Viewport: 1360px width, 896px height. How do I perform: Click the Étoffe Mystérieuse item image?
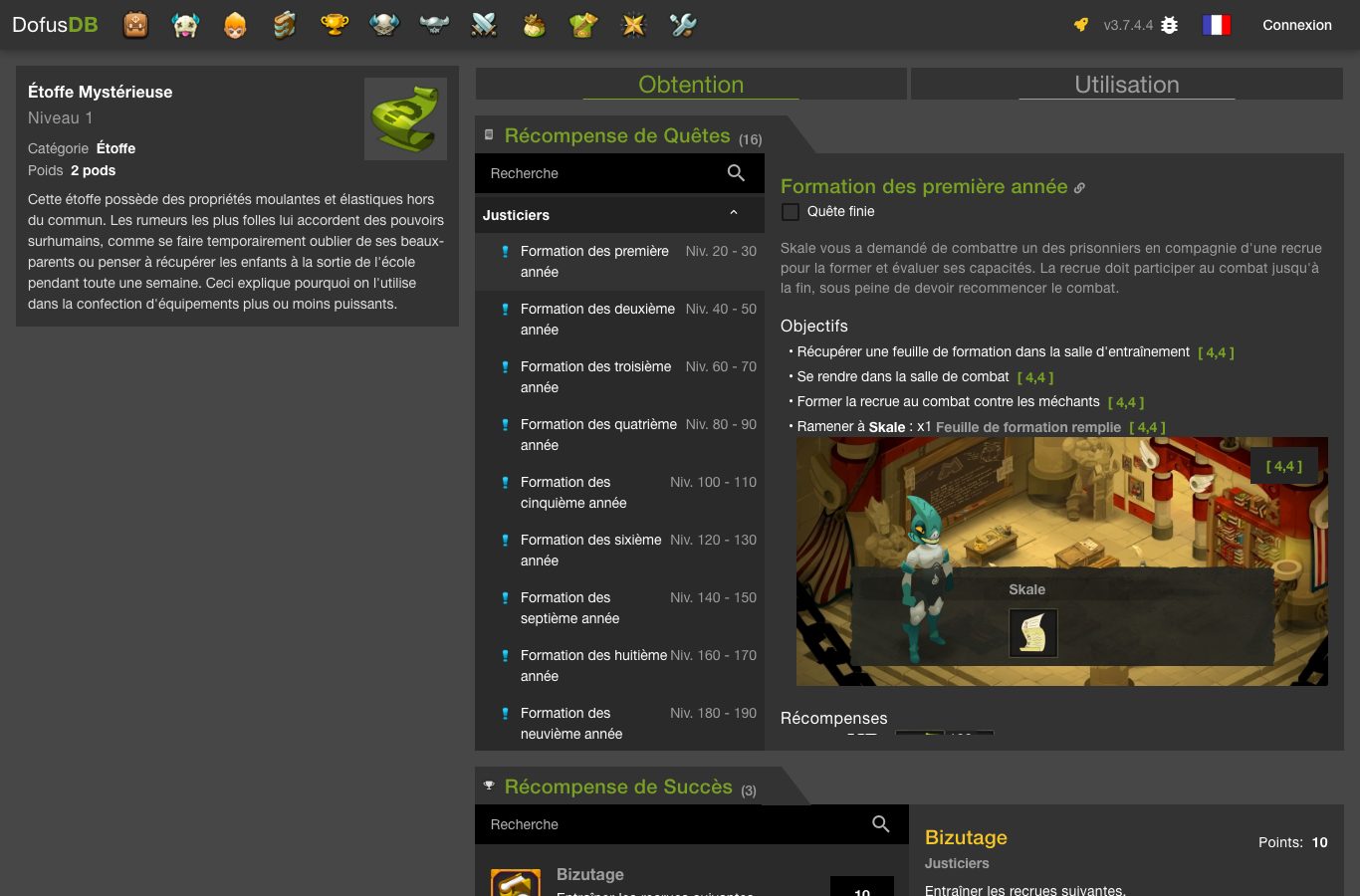coord(405,119)
